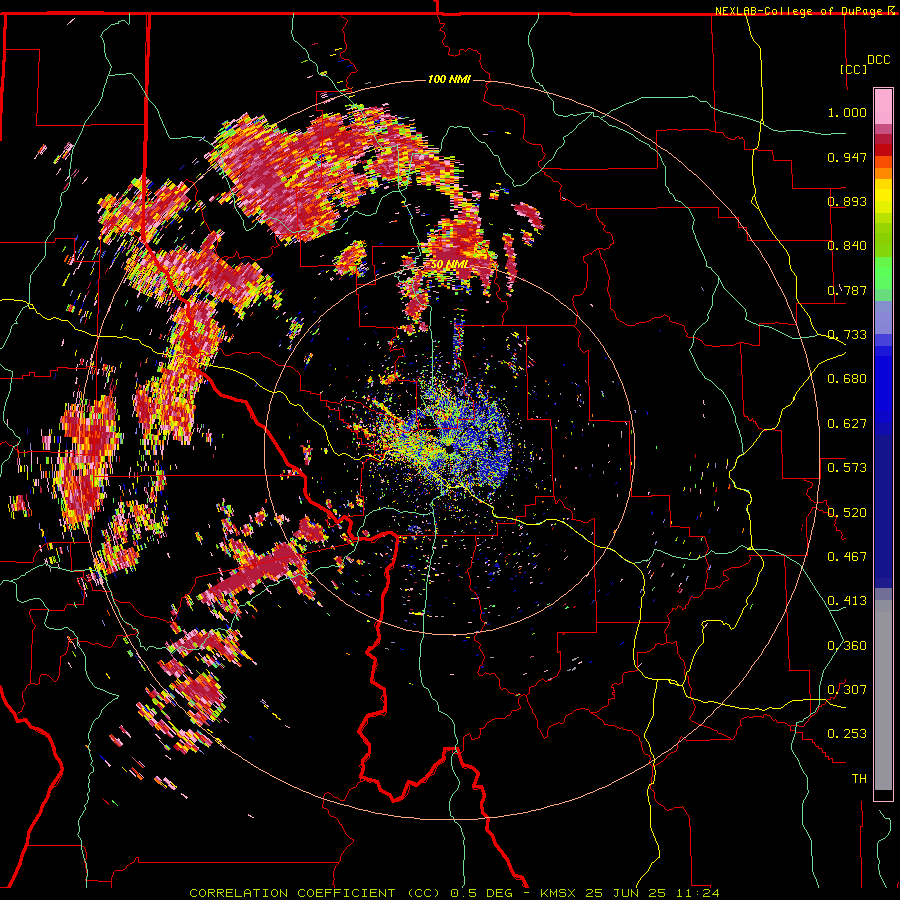Select the 0.520 value on the legend
The image size is (900, 900).
tap(847, 513)
